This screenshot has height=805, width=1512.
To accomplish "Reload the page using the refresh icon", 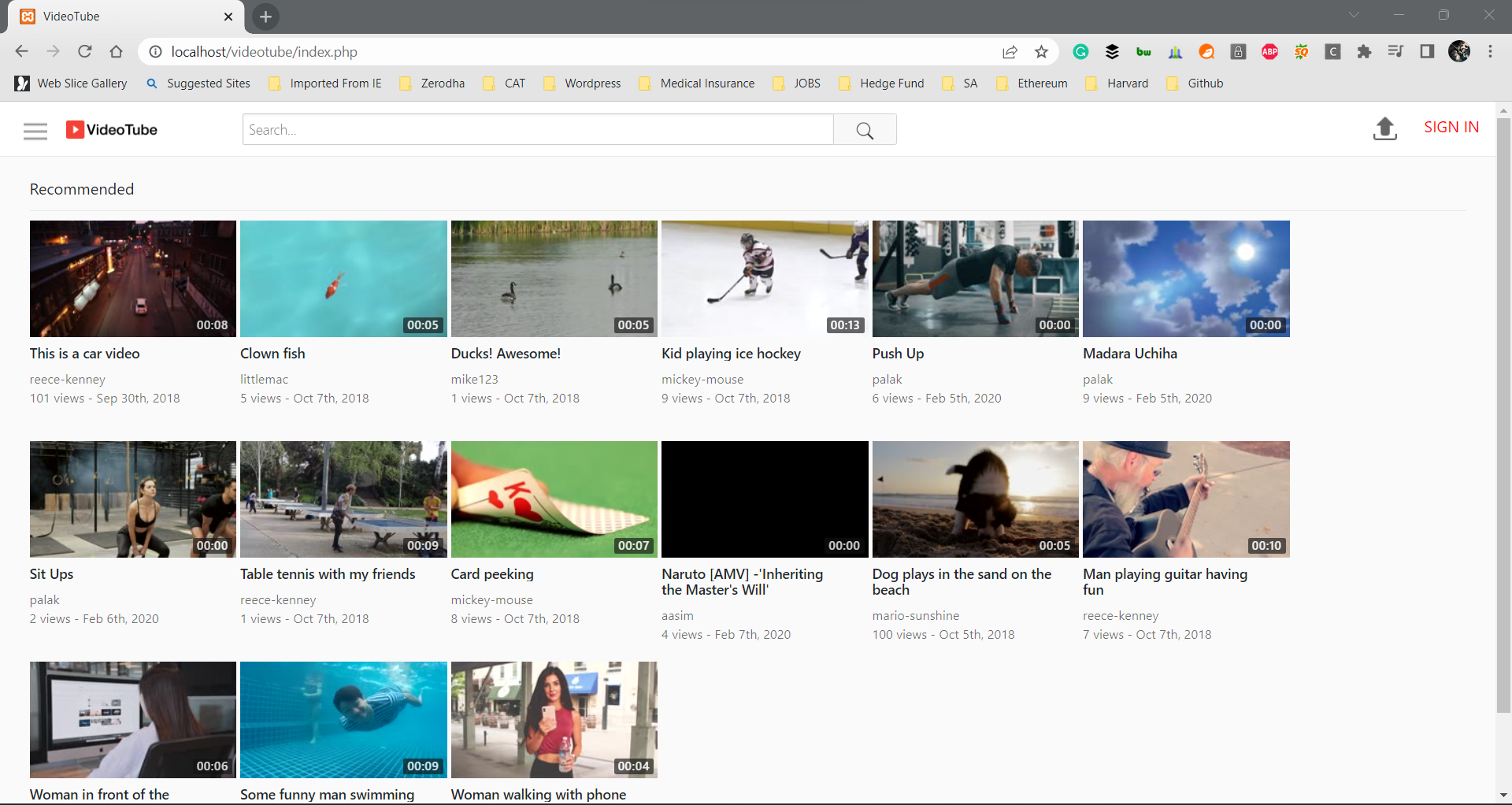I will (84, 51).
